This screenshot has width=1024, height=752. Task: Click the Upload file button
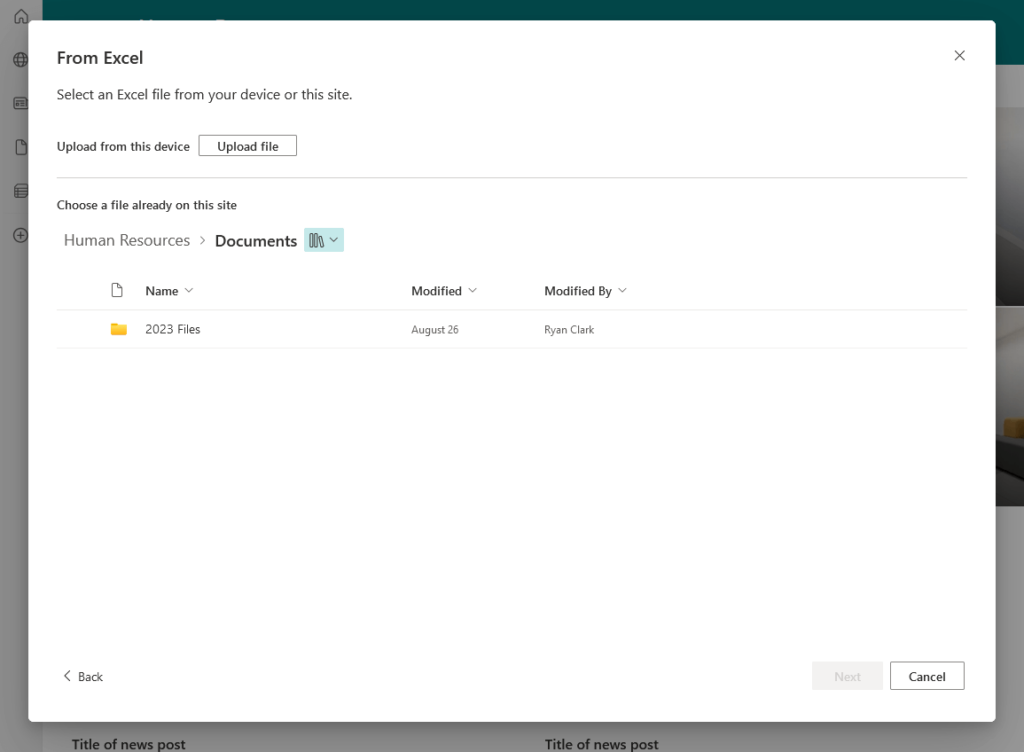click(x=248, y=146)
